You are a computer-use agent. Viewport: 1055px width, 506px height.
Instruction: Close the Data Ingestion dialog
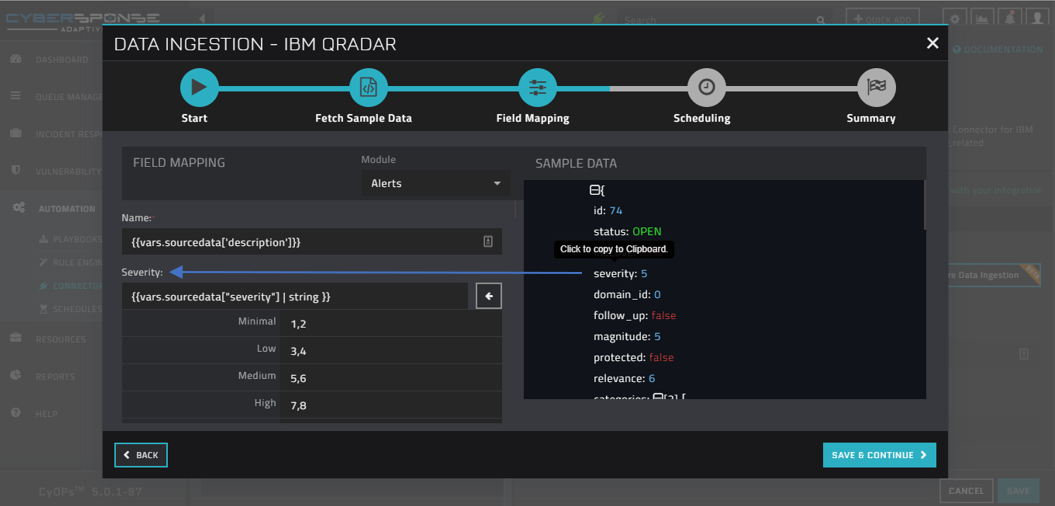(x=932, y=43)
